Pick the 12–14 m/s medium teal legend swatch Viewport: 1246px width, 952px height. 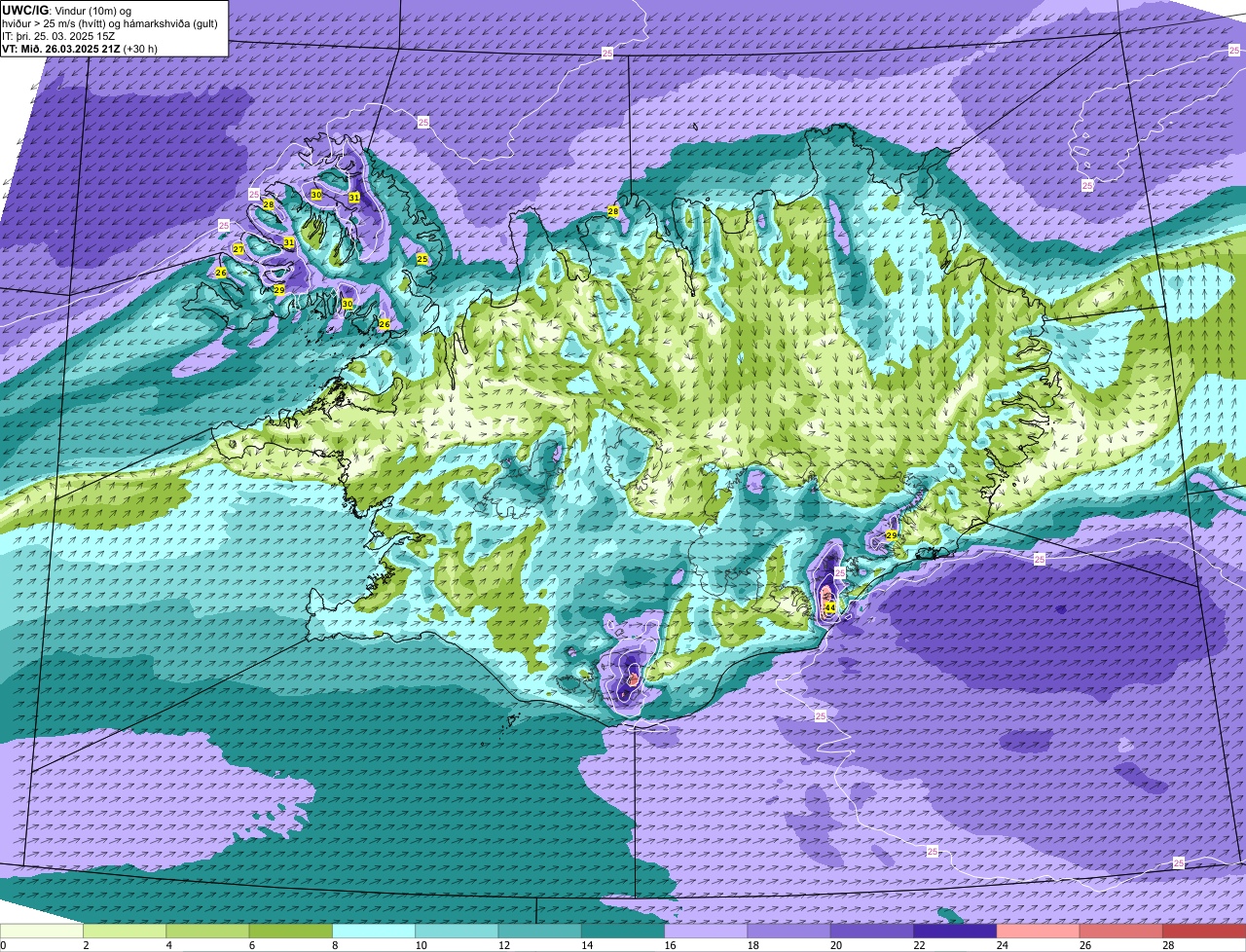click(540, 931)
